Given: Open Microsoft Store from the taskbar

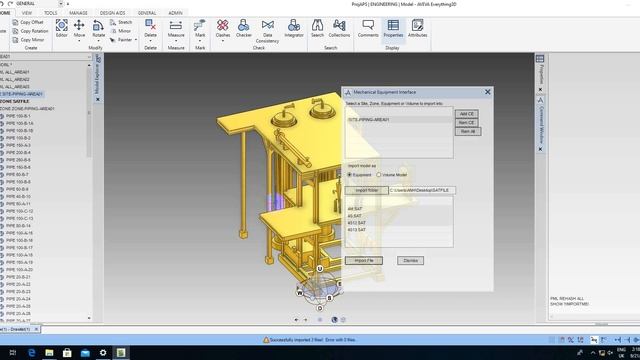Looking at the screenshot, I should pyautogui.click(x=67, y=353).
